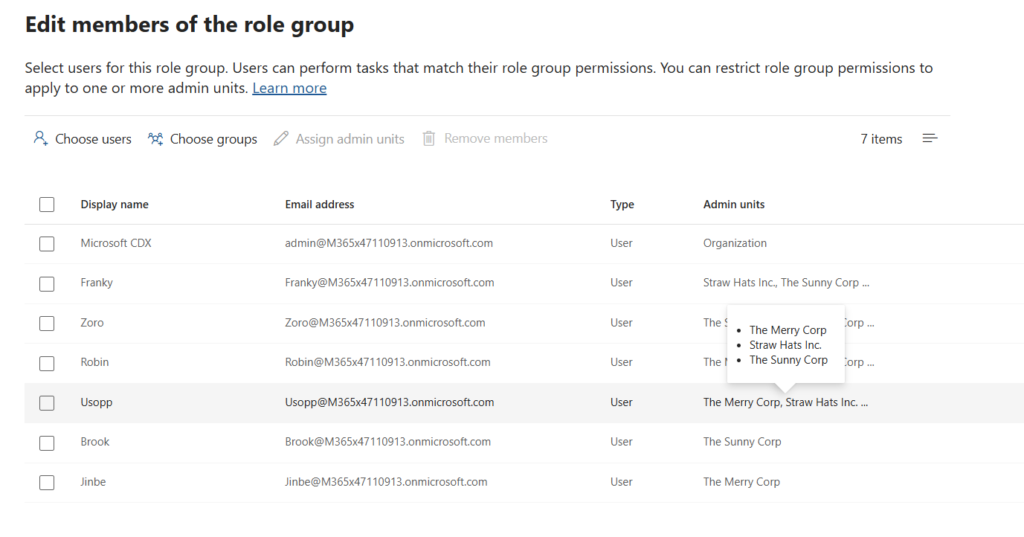The width and height of the screenshot is (1024, 537).
Task: Select Brook's email address cell
Action: (x=387, y=442)
